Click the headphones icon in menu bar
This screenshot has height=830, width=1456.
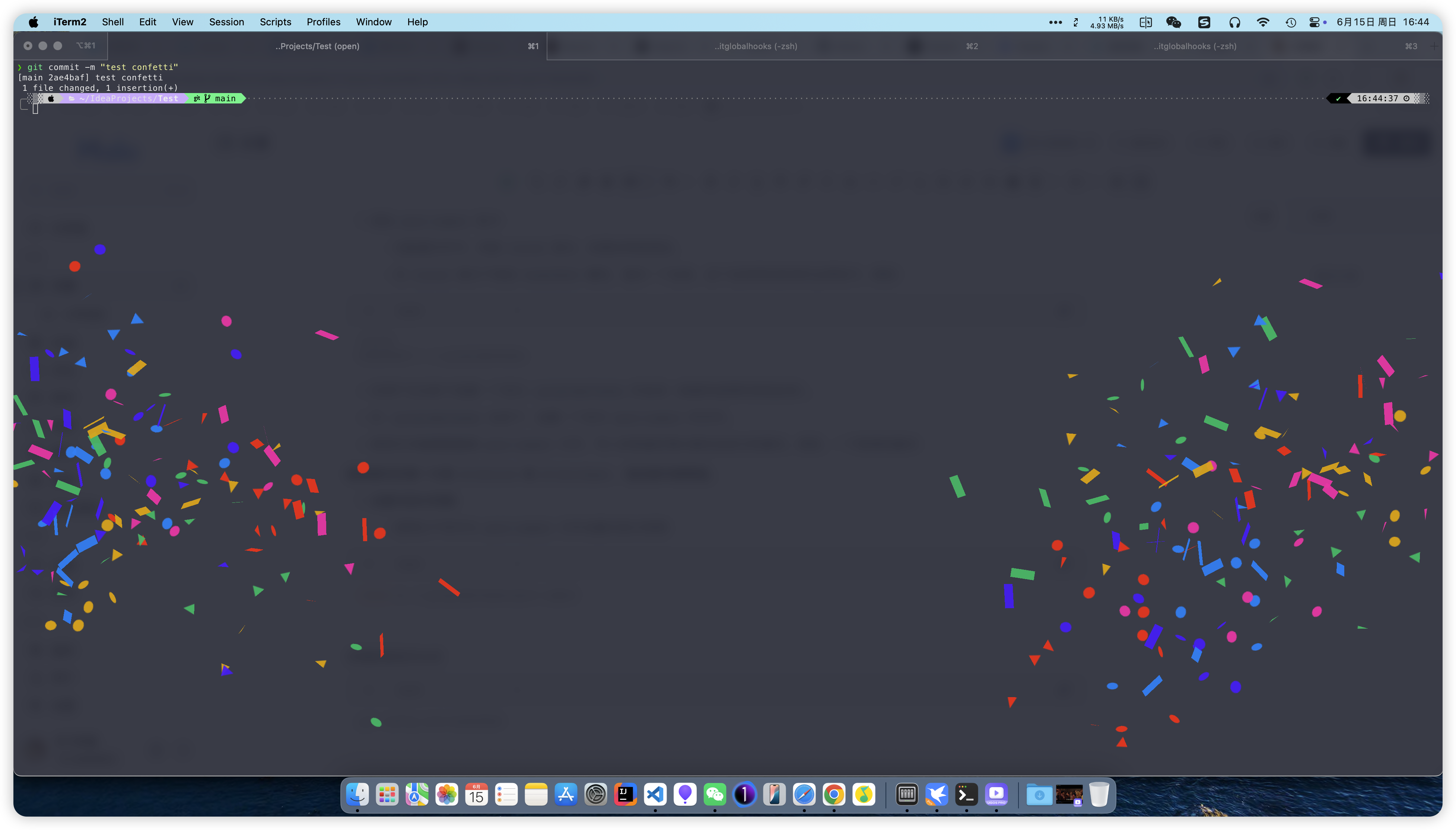1234,22
